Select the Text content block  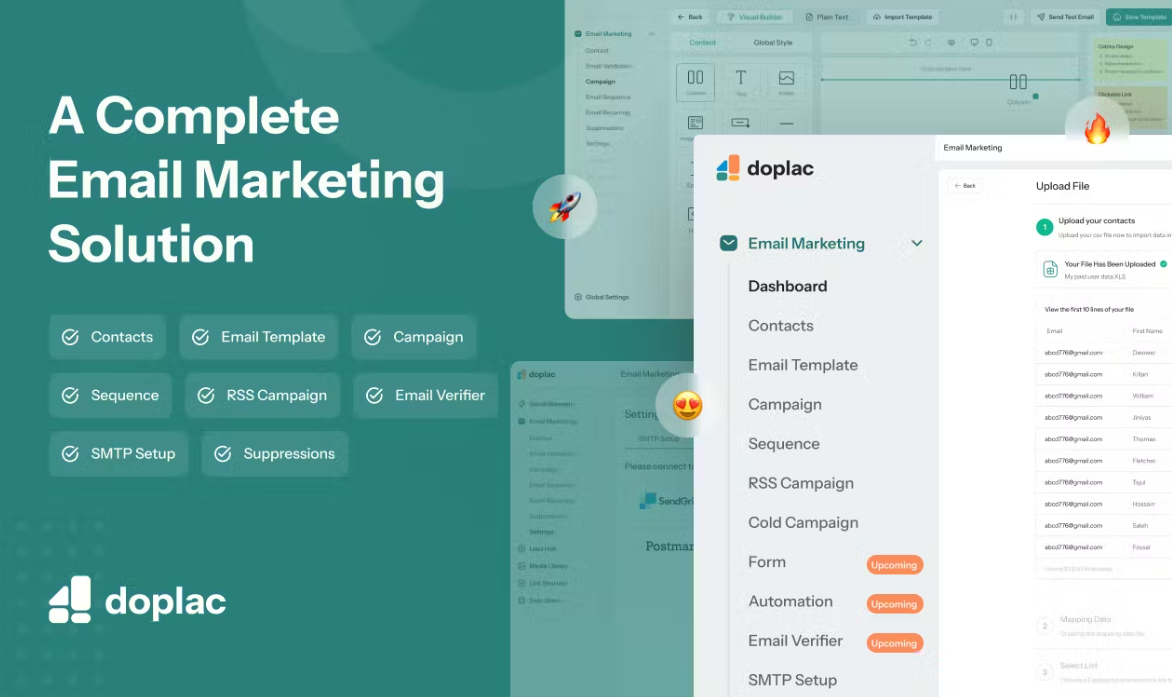pyautogui.click(x=741, y=81)
